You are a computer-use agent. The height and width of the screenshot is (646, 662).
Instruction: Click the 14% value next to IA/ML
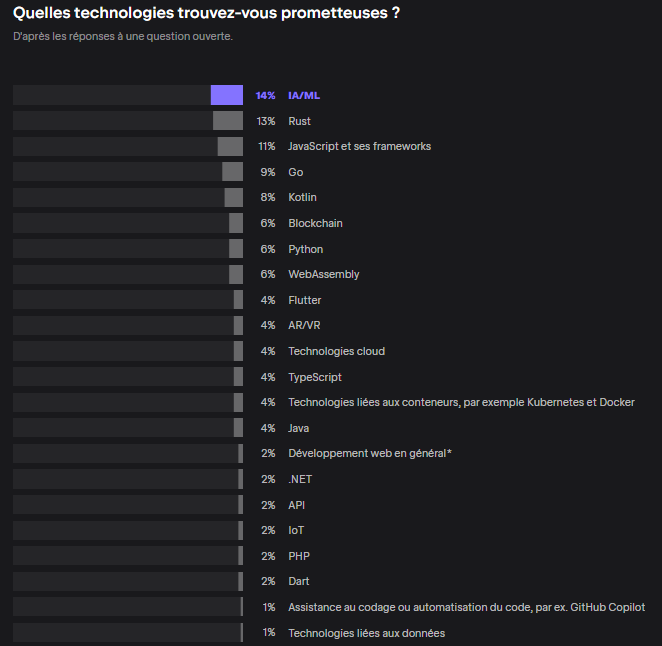[265, 95]
